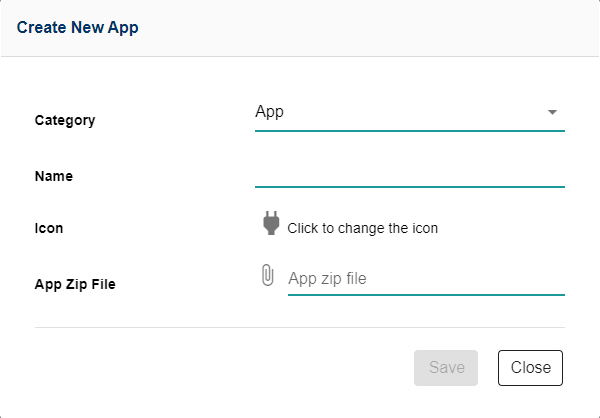Expand the Category dropdown arrow

point(552,112)
